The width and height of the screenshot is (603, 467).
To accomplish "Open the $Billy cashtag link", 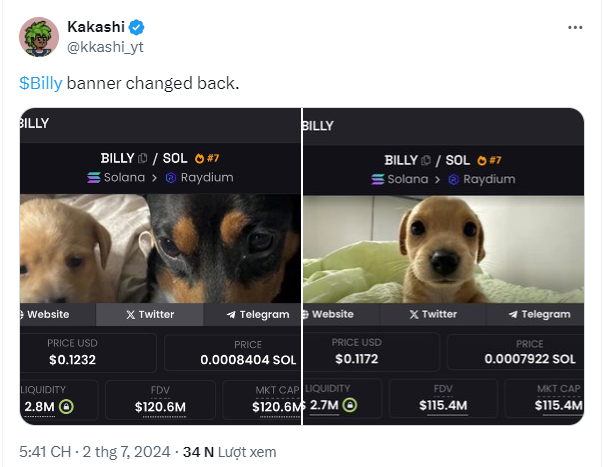I will pos(41,82).
